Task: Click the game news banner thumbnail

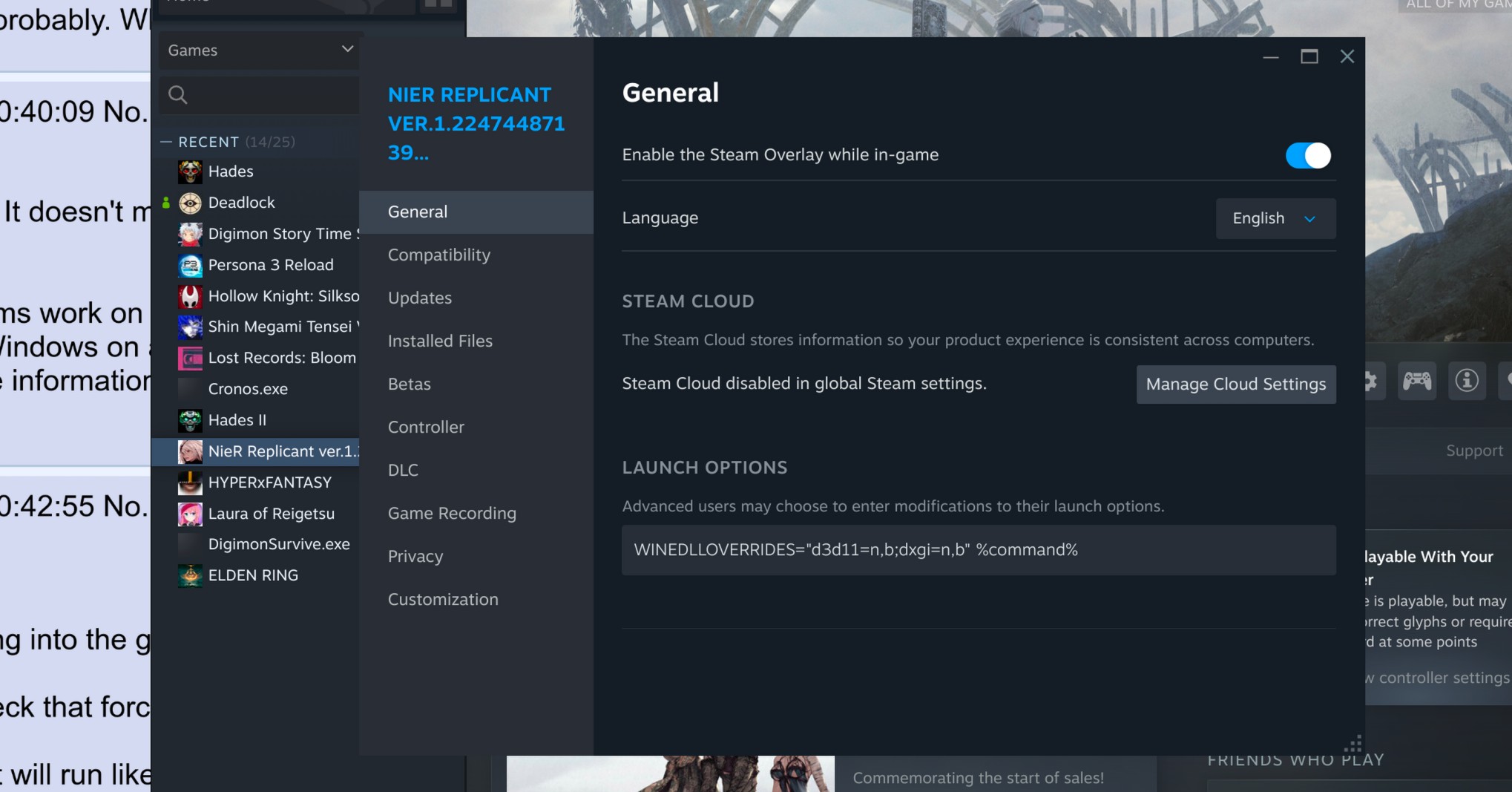Action: point(671,774)
